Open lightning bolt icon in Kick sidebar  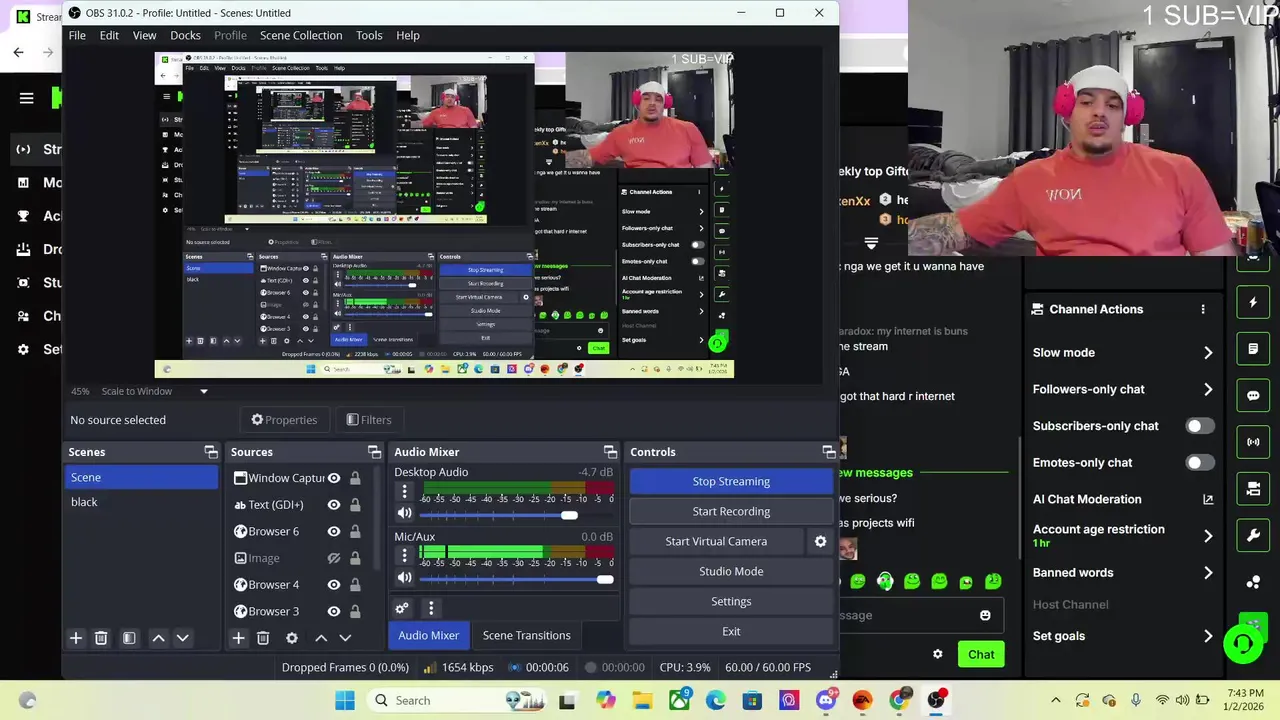click(x=1253, y=302)
